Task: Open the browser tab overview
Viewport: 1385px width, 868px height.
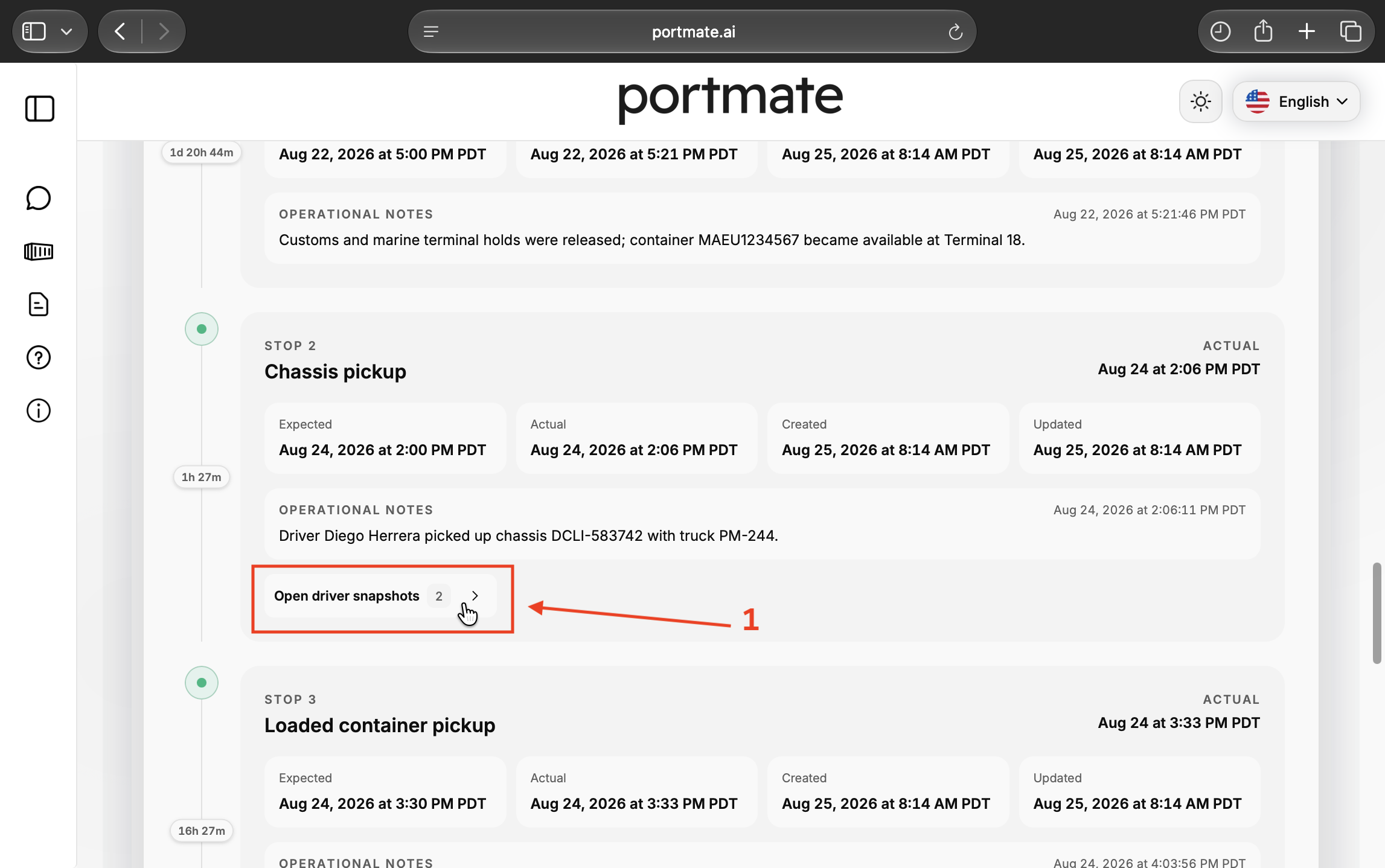Action: pos(1351,31)
